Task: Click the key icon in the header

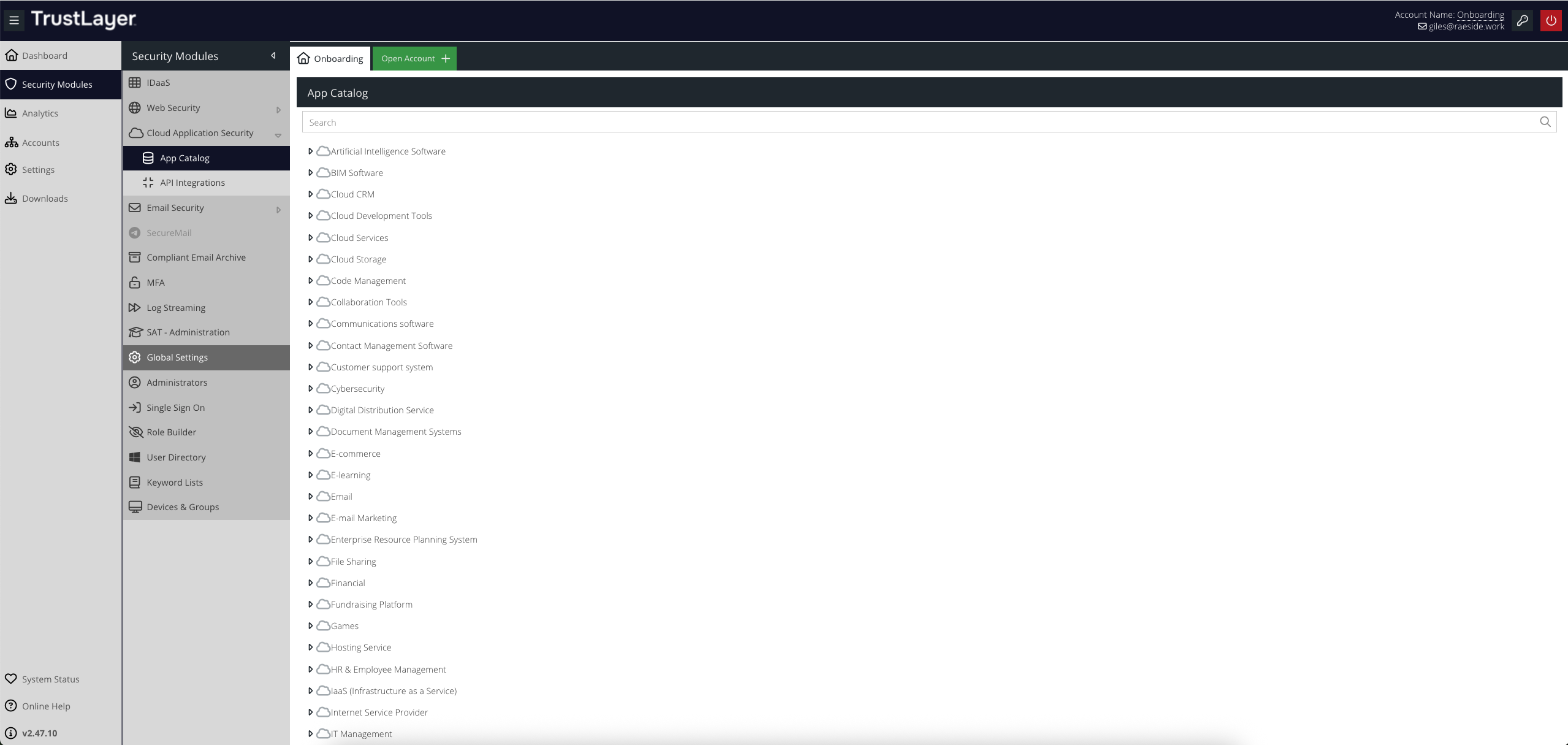Action: pos(1523,20)
